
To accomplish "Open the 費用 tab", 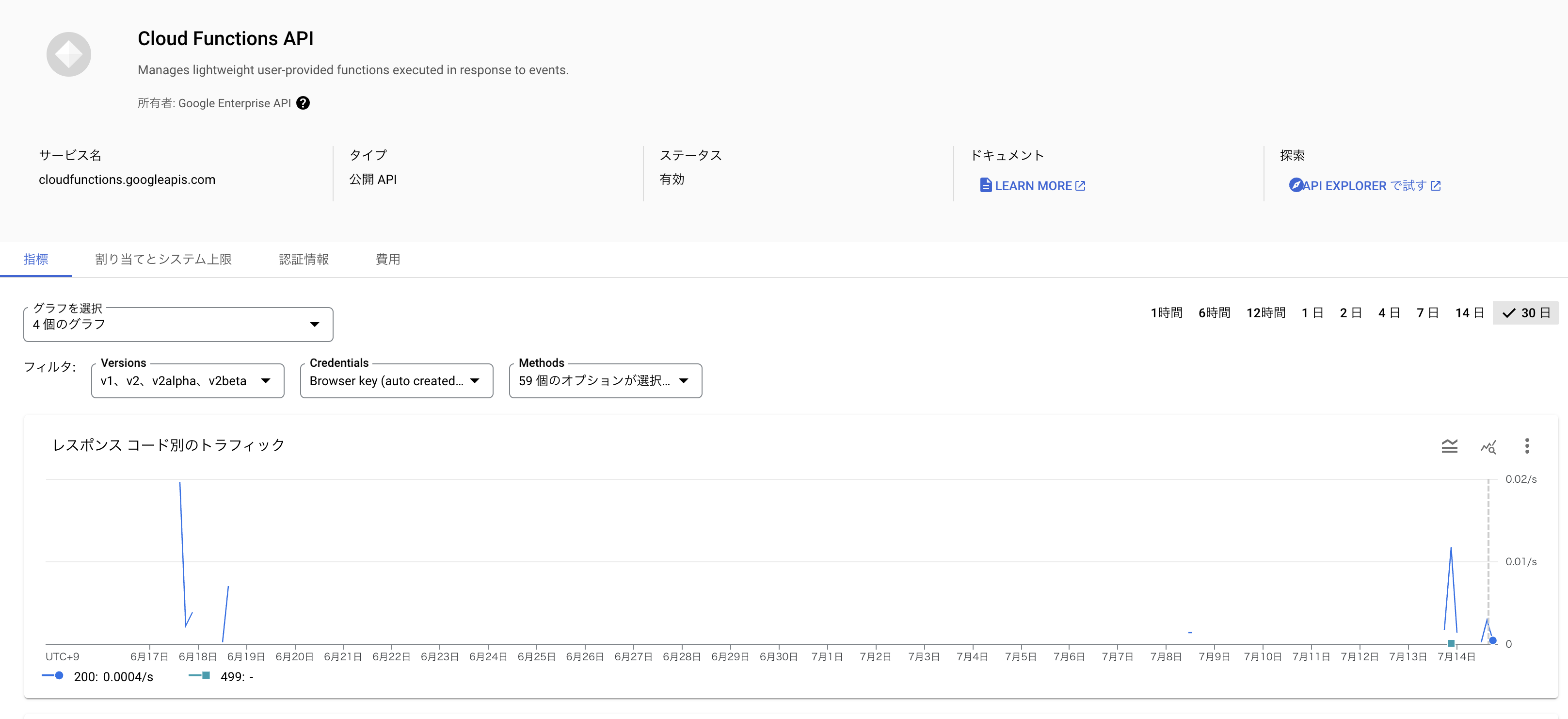I will [387, 259].
